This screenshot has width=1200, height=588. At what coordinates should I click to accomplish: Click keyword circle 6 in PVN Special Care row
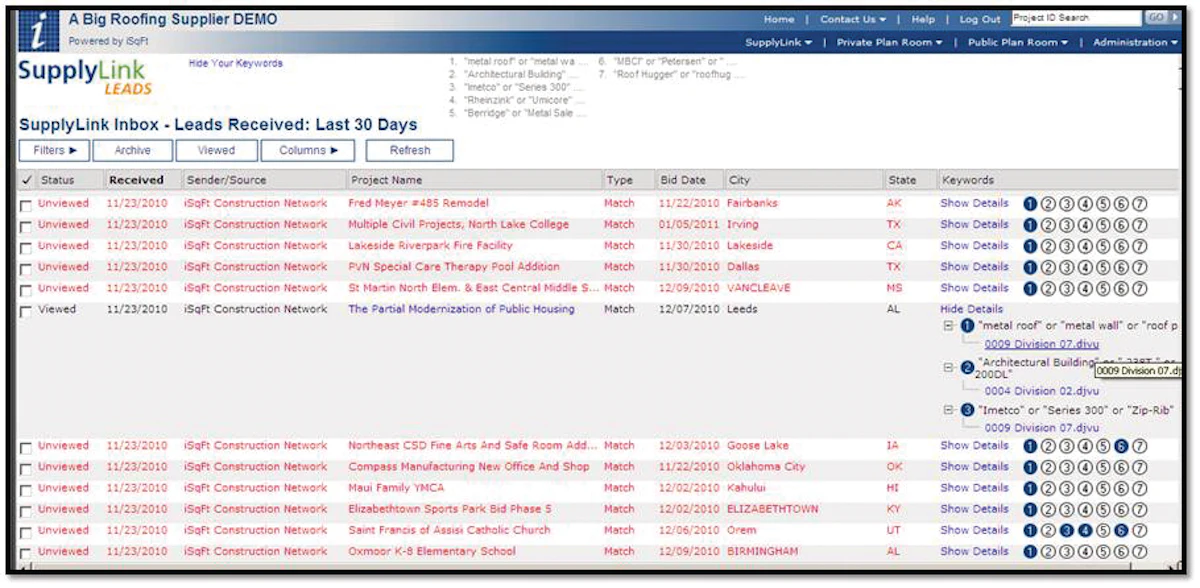(x=1121, y=267)
